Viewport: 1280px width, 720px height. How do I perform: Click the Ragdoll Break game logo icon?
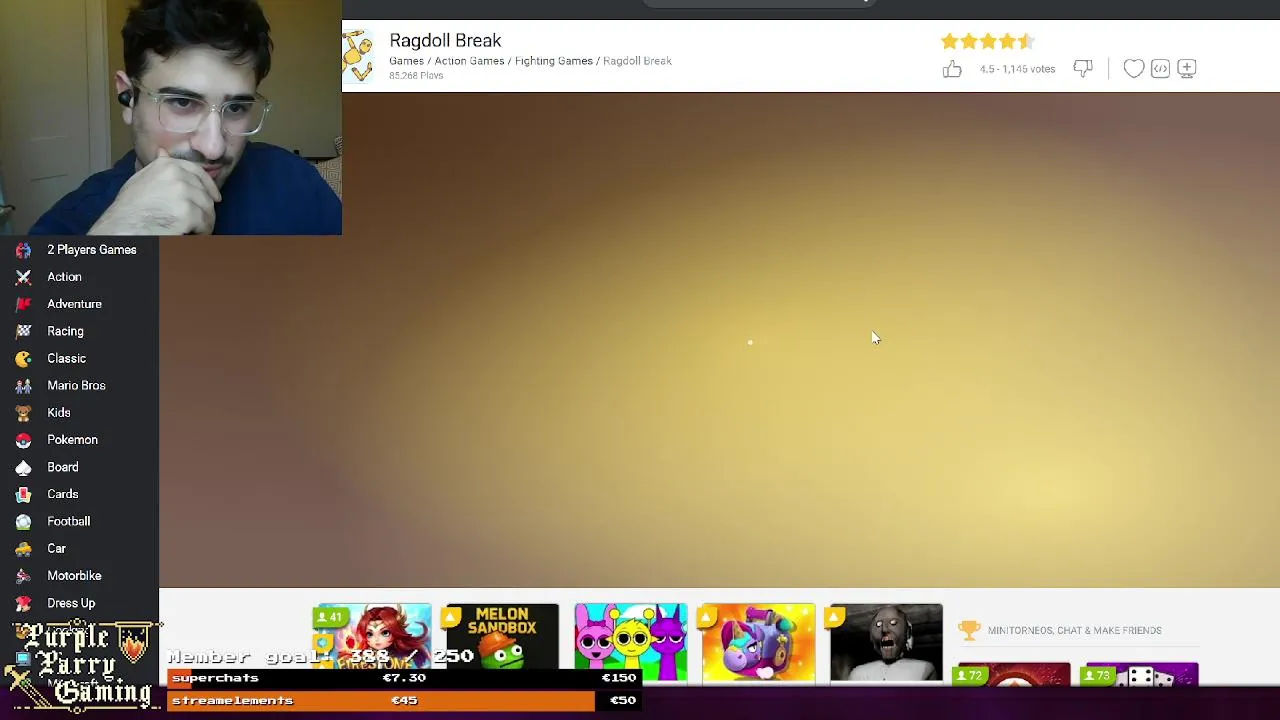[x=359, y=56]
